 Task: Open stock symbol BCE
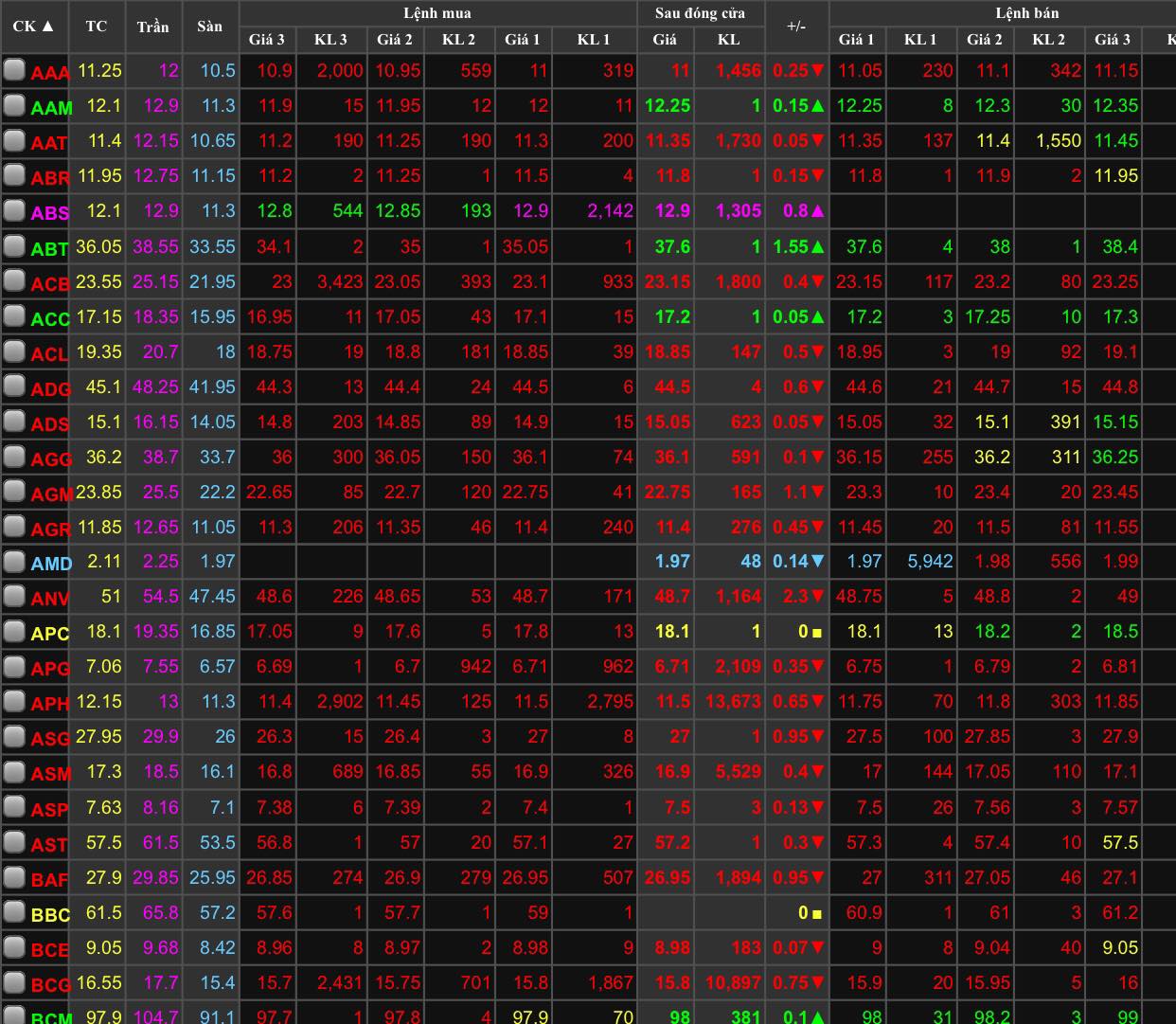[50, 949]
